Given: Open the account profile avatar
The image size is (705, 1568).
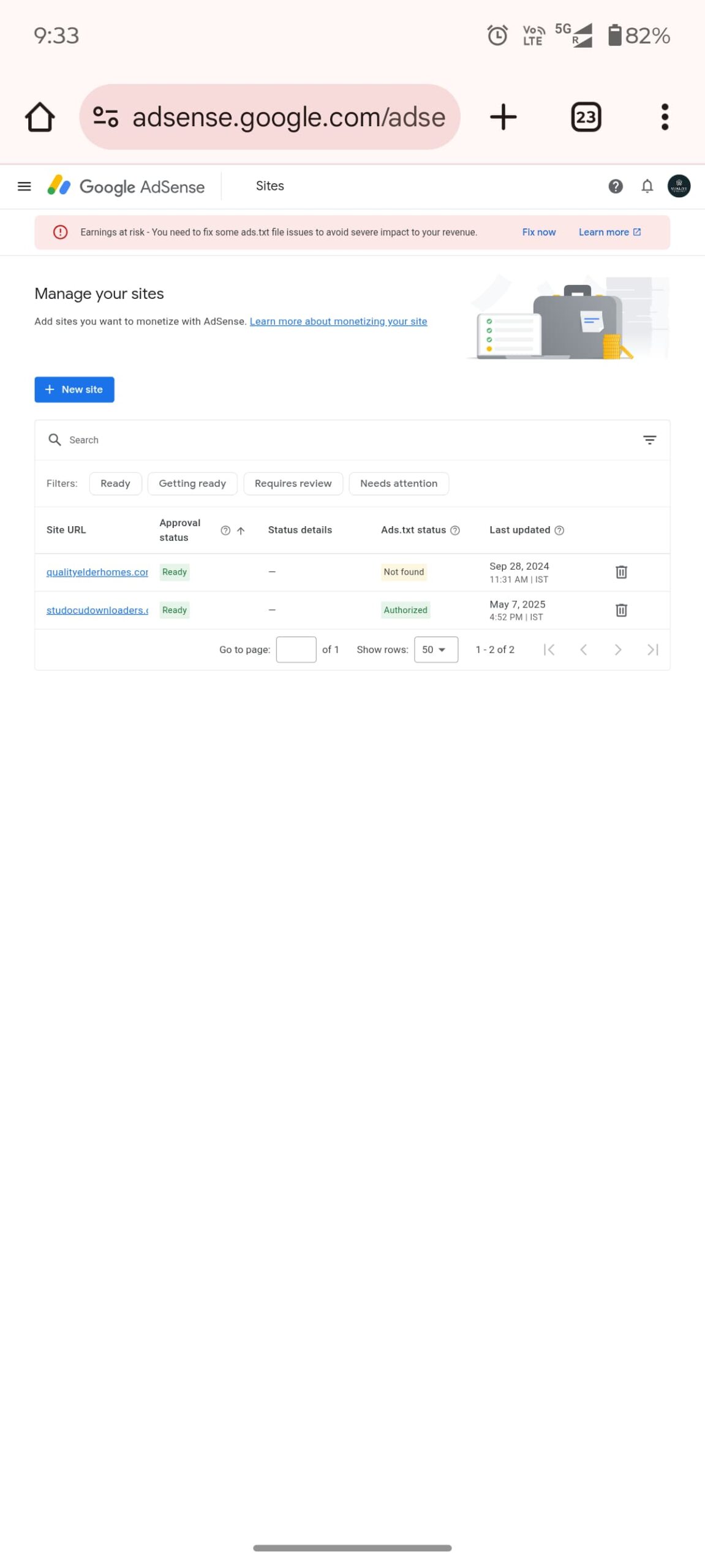Looking at the screenshot, I should (x=679, y=186).
